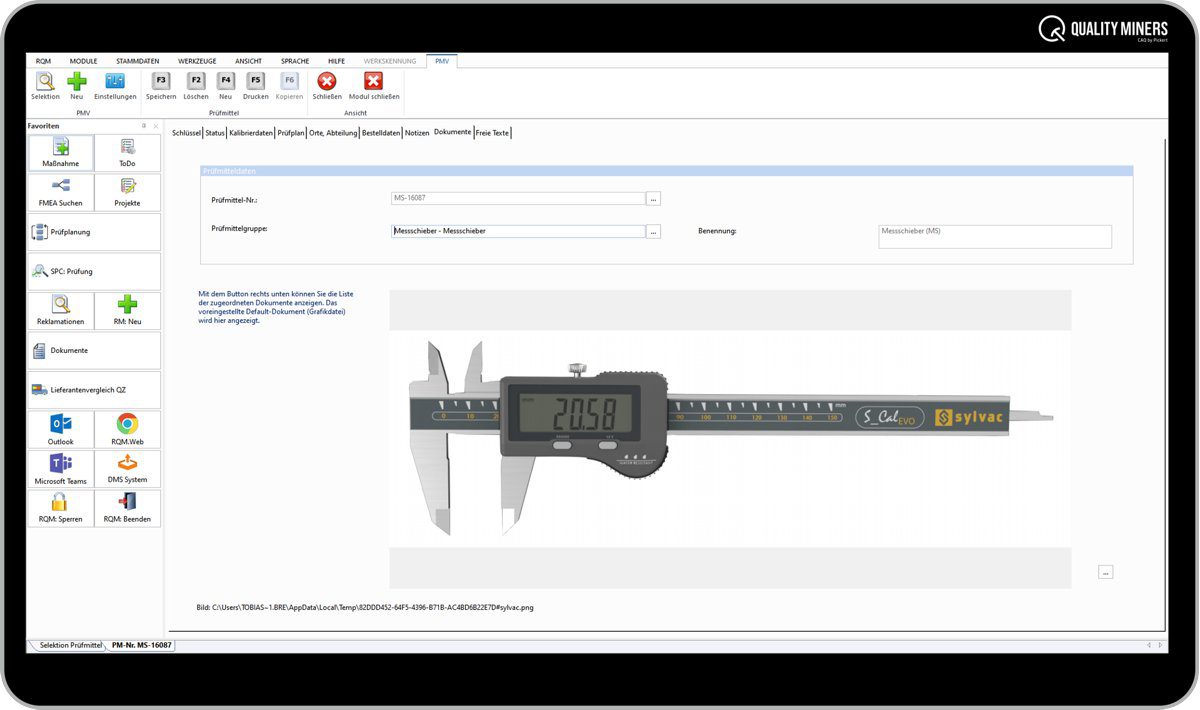The width and height of the screenshot is (1200, 710).
Task: Open the ANSICHT menu
Action: point(248,61)
